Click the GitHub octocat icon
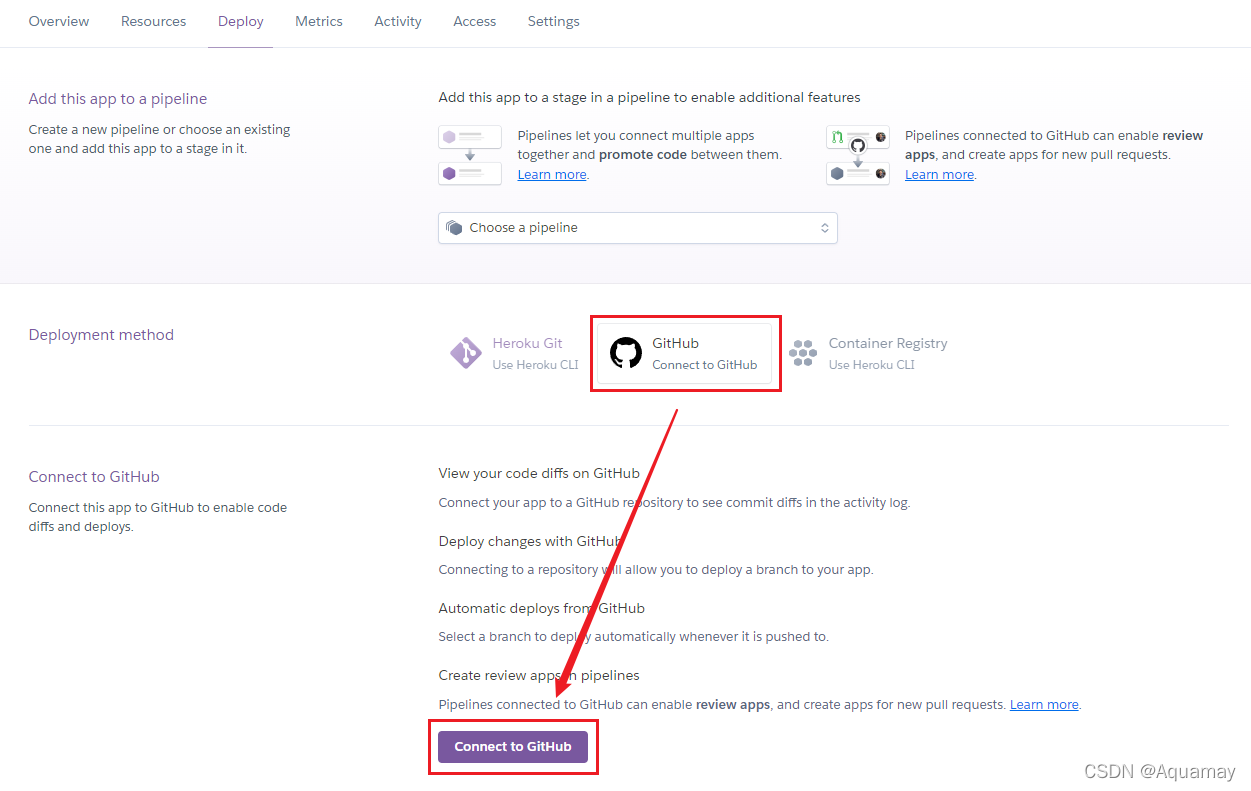The image size is (1251, 791). tap(626, 353)
